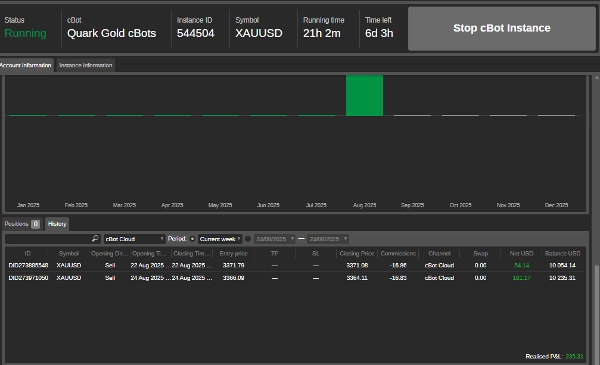This screenshot has width=600, height=365.
Task: Click the balance value 10 235.31
Action: tap(562, 278)
